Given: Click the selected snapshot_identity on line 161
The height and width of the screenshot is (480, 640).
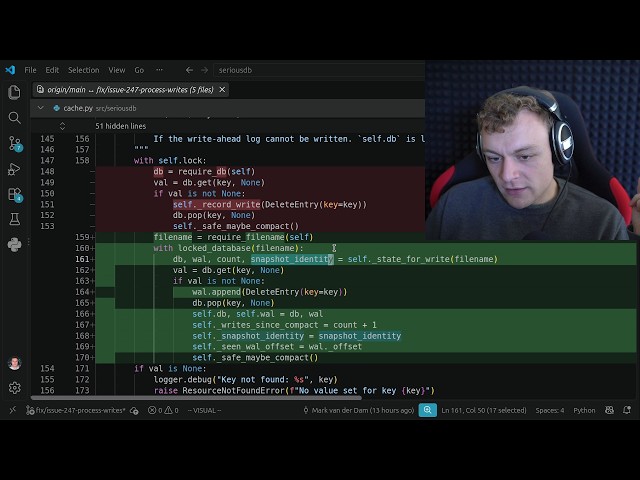Looking at the screenshot, I should point(292,259).
